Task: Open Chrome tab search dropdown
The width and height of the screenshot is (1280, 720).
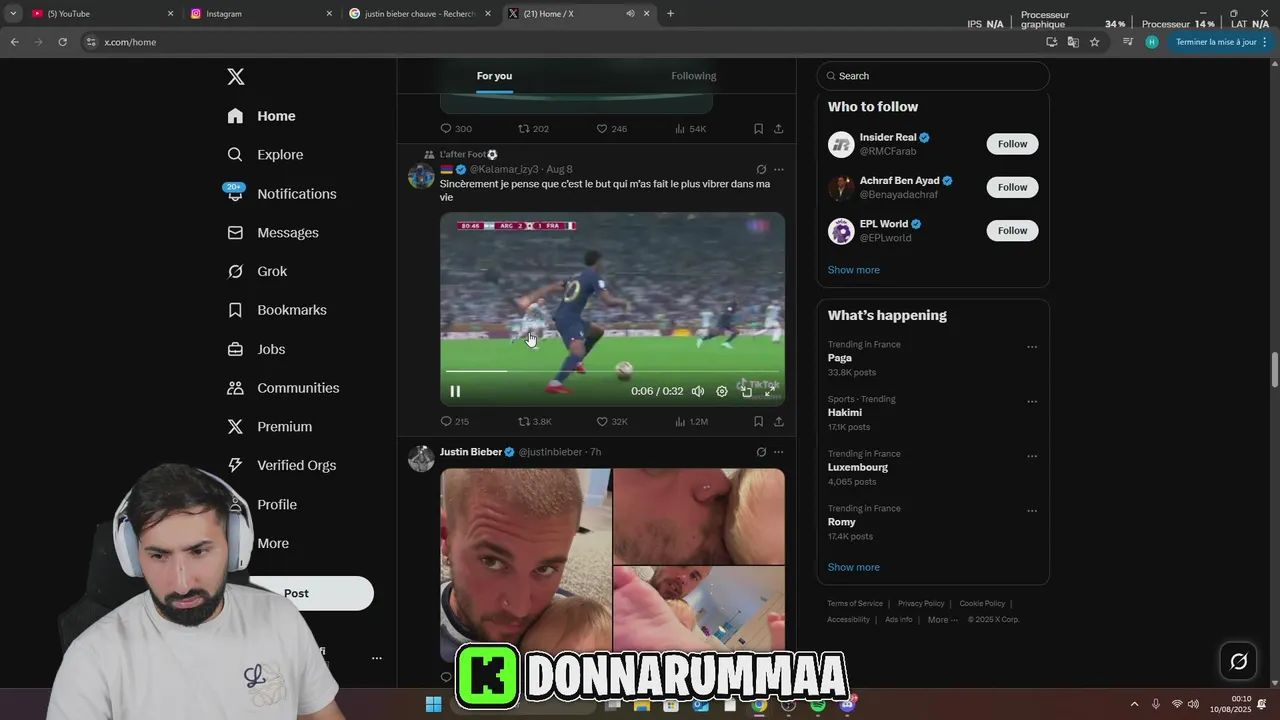Action: pyautogui.click(x=13, y=14)
